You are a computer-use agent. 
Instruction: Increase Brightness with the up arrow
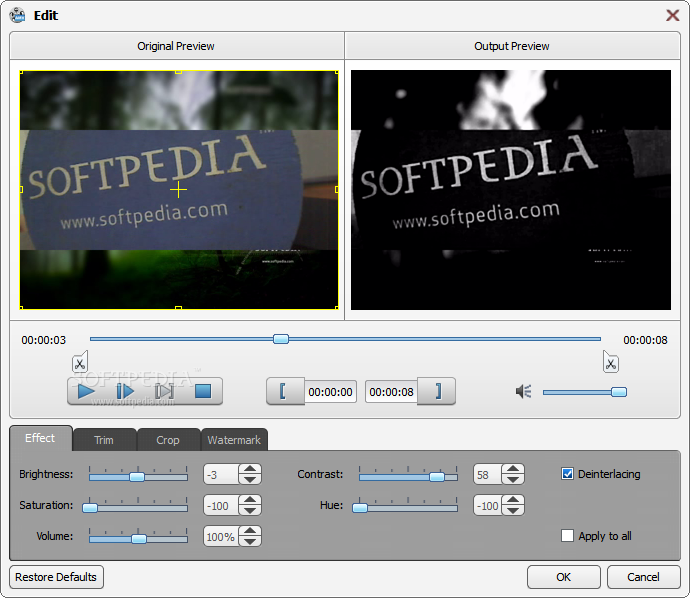coord(250,469)
